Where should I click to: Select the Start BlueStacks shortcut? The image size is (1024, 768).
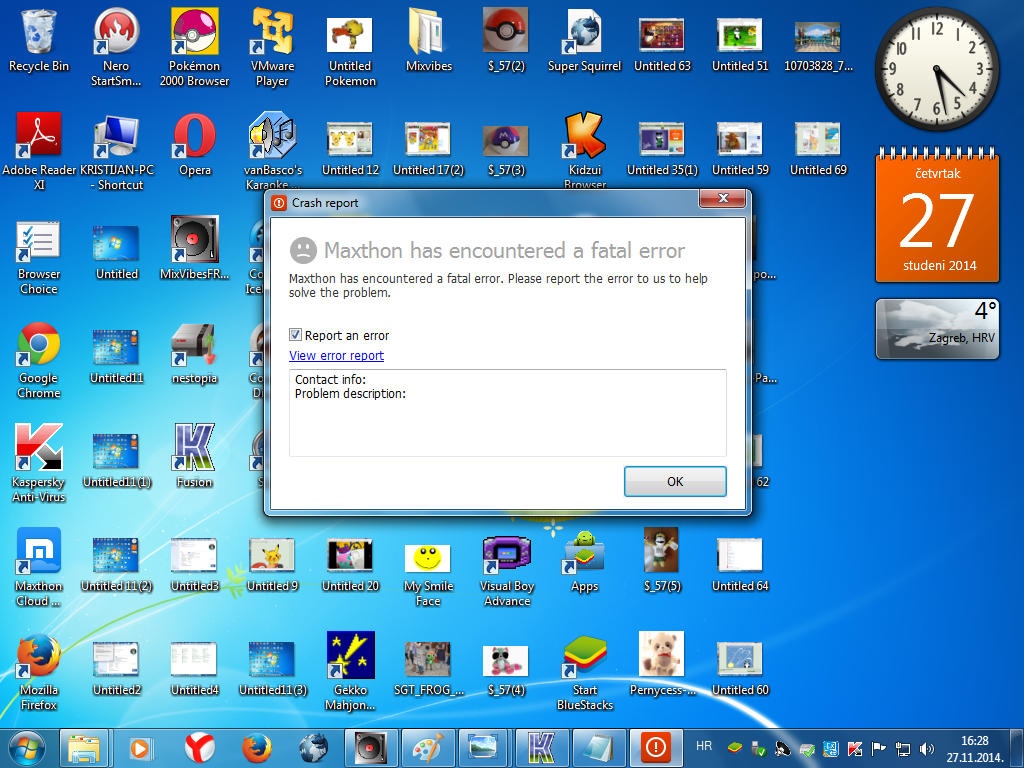(584, 671)
